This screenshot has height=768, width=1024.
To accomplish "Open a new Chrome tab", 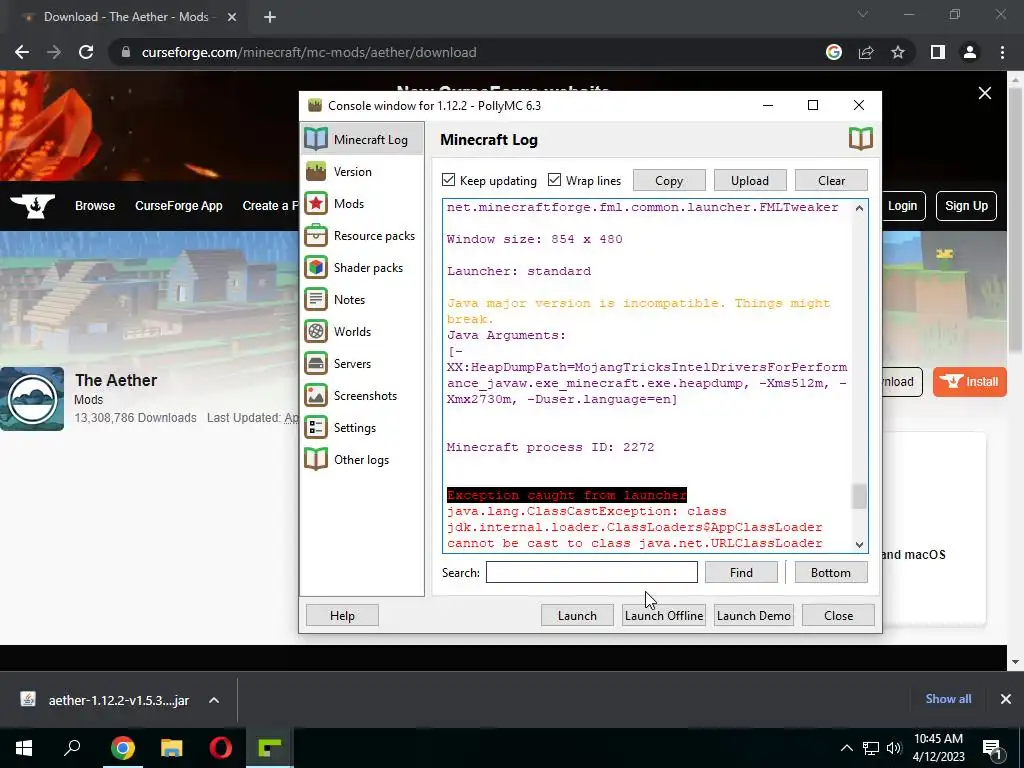I will (x=270, y=17).
